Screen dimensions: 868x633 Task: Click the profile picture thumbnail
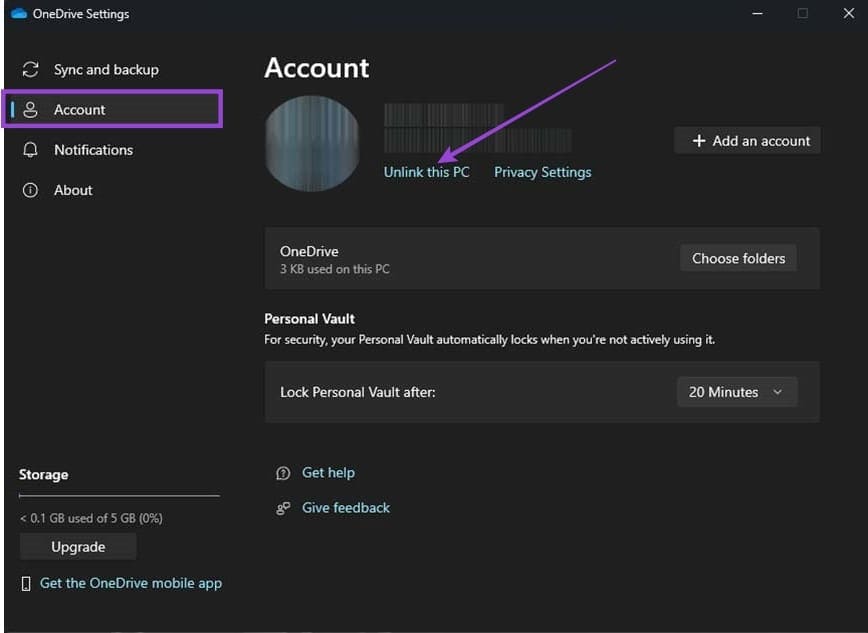[x=312, y=143]
